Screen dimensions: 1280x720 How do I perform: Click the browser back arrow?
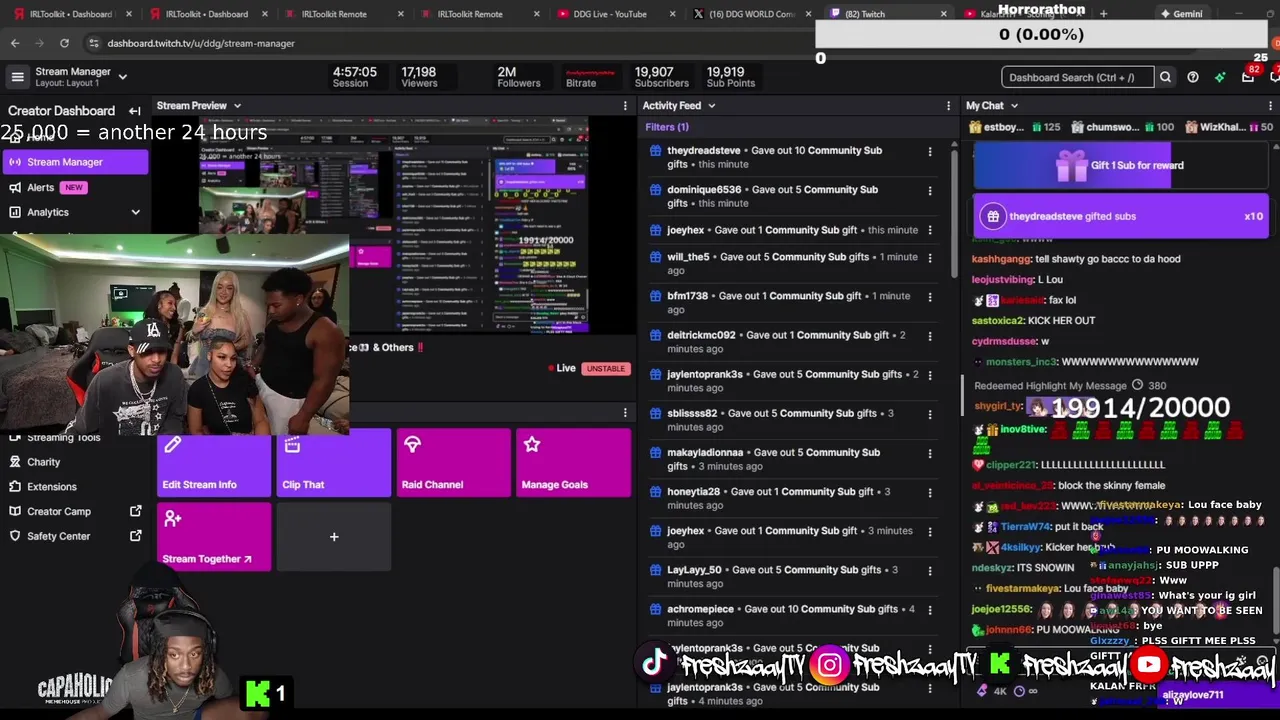pyautogui.click(x=15, y=43)
